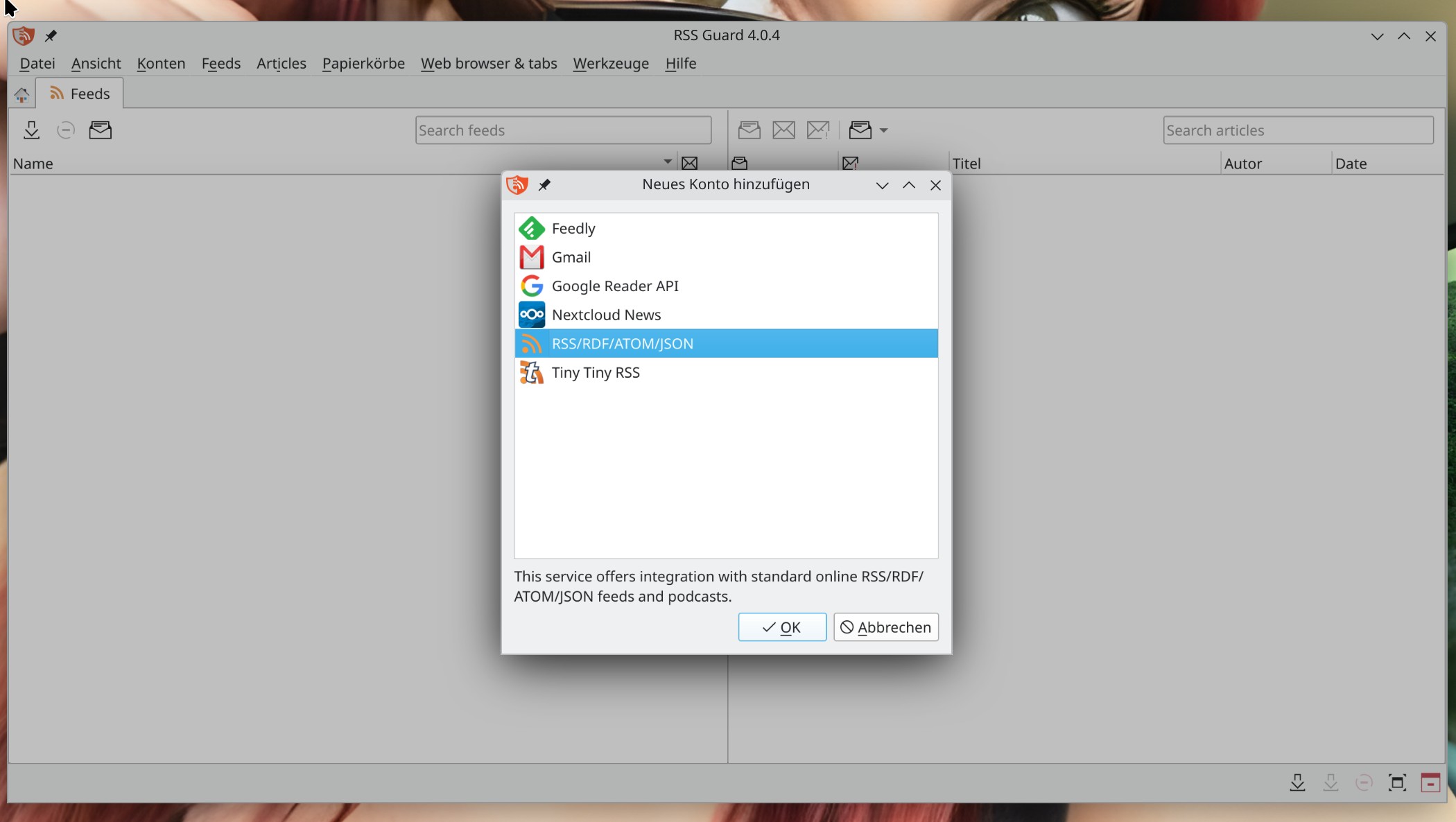
Task: Open Web browser & tabs menu
Action: [x=489, y=63]
